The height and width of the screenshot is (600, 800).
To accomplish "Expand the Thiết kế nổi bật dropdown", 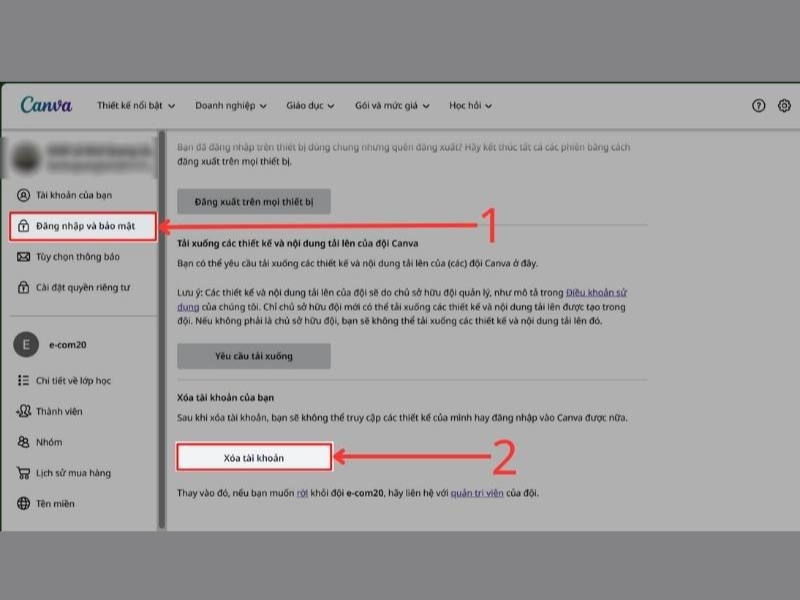I will [x=135, y=106].
